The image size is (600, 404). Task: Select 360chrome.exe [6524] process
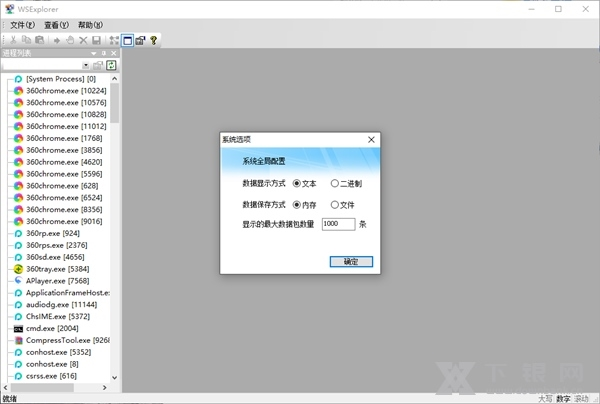[x=64, y=197]
